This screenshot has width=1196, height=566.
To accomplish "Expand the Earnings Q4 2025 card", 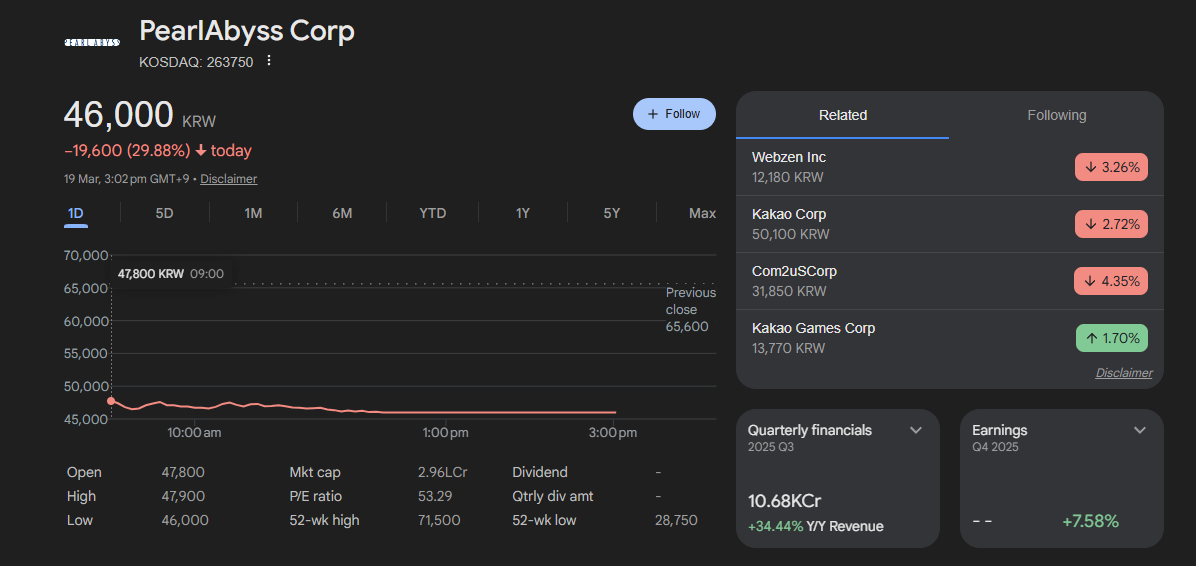I will pos(1139,430).
